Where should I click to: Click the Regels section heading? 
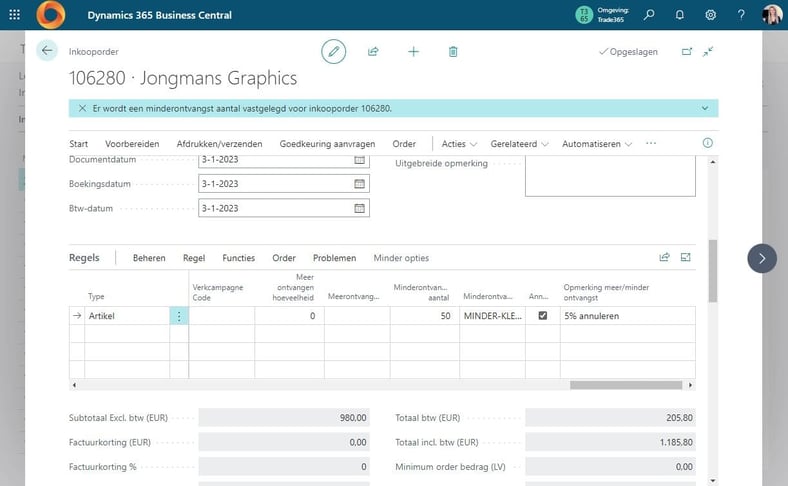pos(84,257)
